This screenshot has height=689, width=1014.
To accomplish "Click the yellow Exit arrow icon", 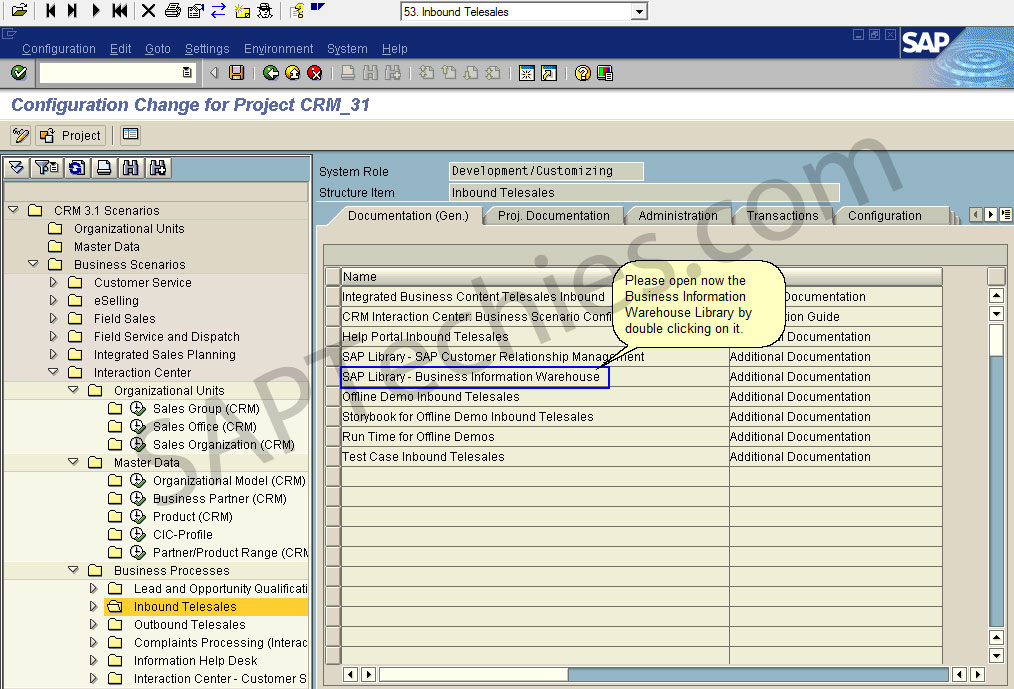I will [293, 73].
